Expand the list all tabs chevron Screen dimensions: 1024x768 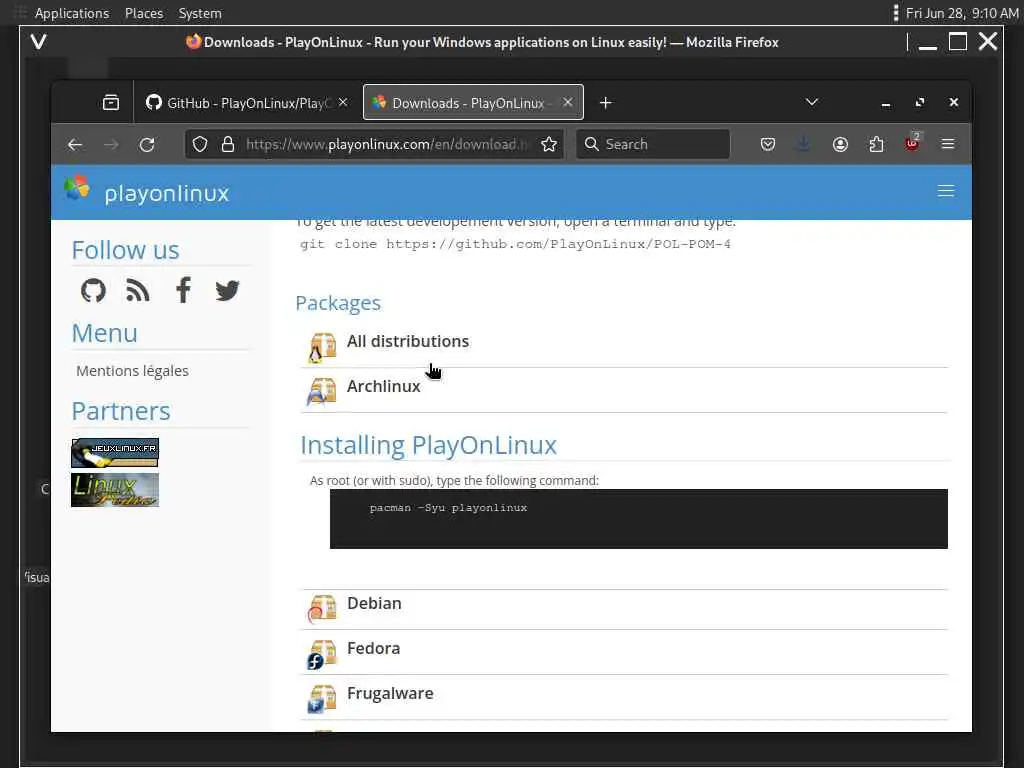coord(812,102)
